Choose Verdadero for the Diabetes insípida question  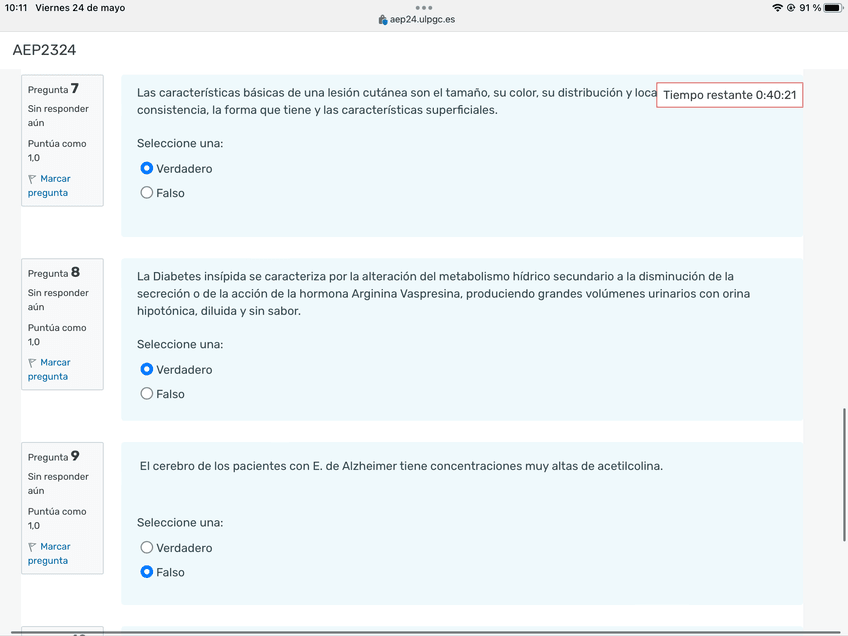click(147, 370)
